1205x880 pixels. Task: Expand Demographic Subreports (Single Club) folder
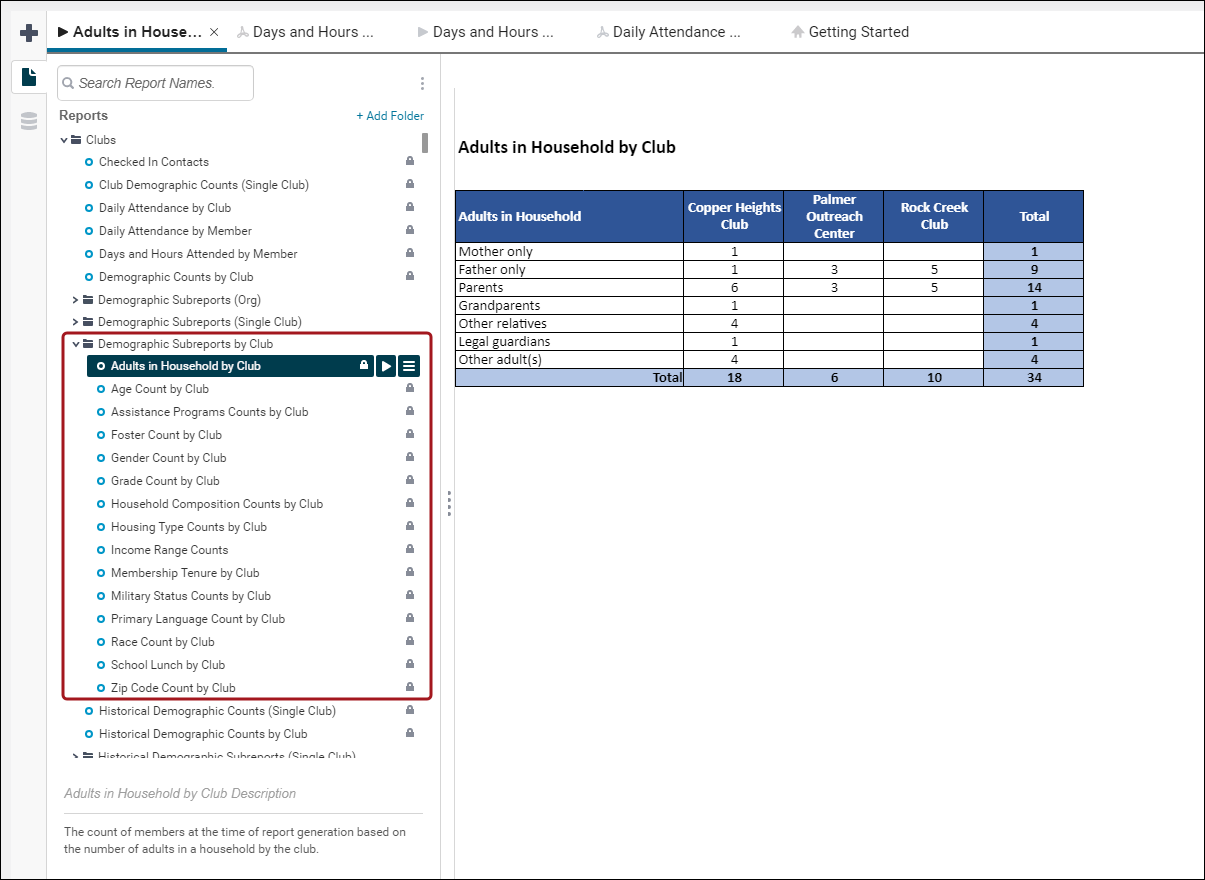pyautogui.click(x=76, y=322)
